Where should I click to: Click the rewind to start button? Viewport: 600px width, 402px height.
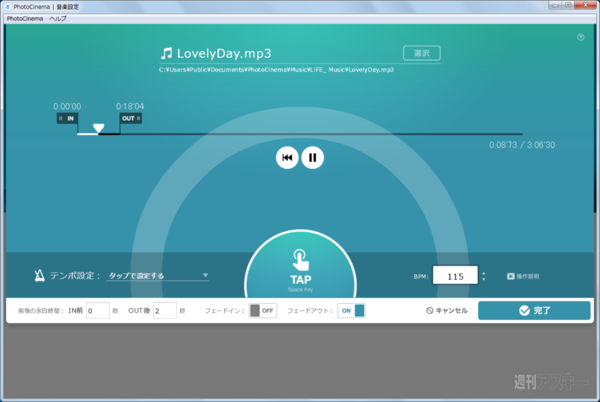(x=287, y=158)
